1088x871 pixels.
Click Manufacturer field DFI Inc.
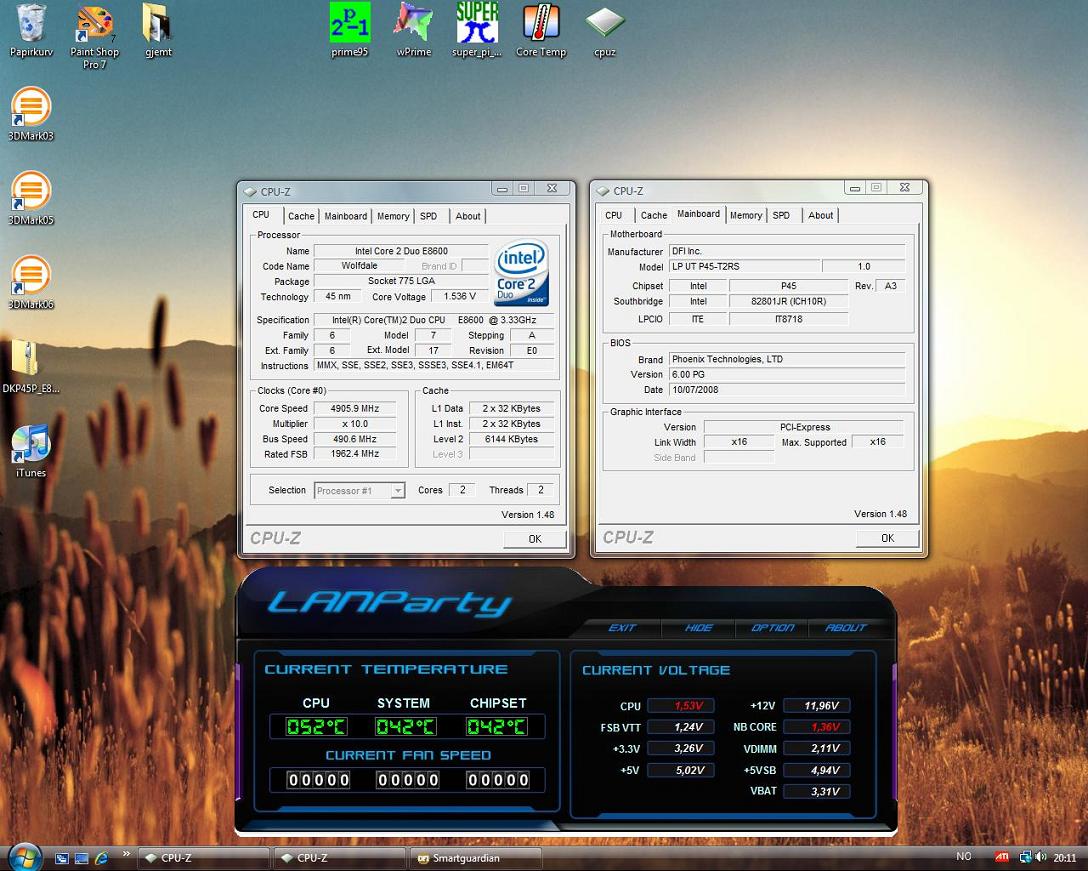pyautogui.click(x=787, y=251)
